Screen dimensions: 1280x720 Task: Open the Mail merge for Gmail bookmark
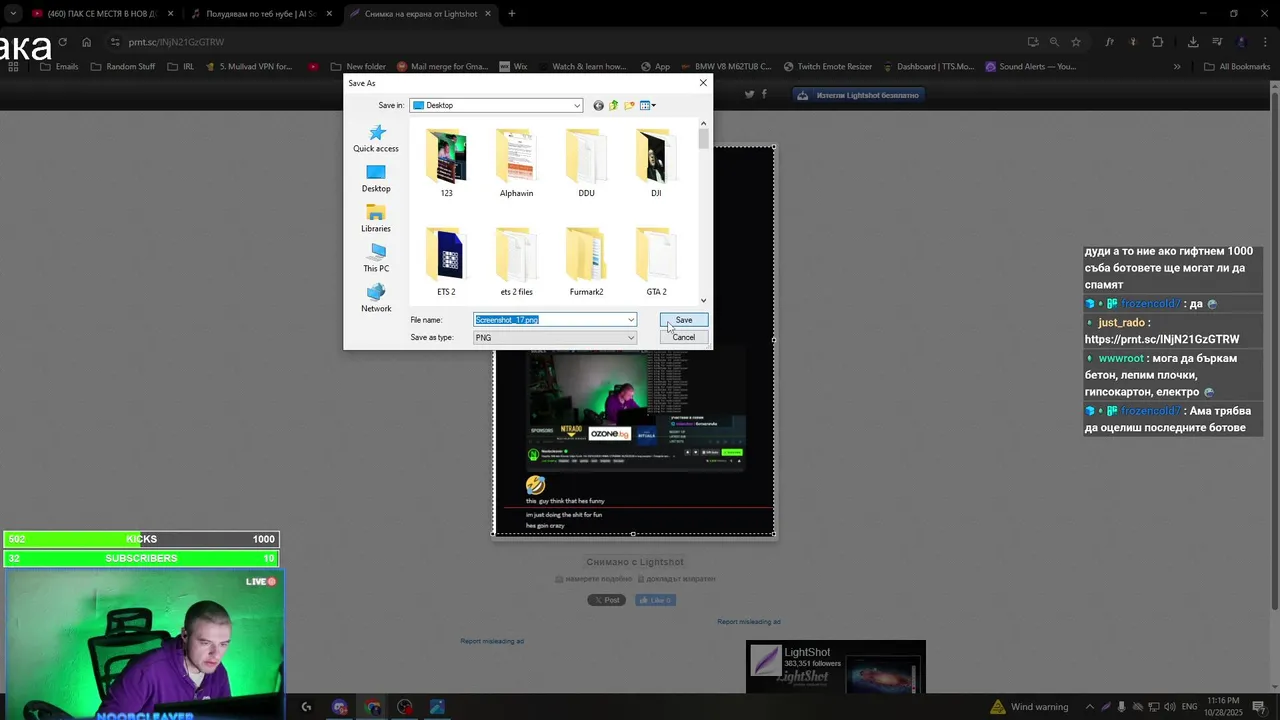[442, 67]
